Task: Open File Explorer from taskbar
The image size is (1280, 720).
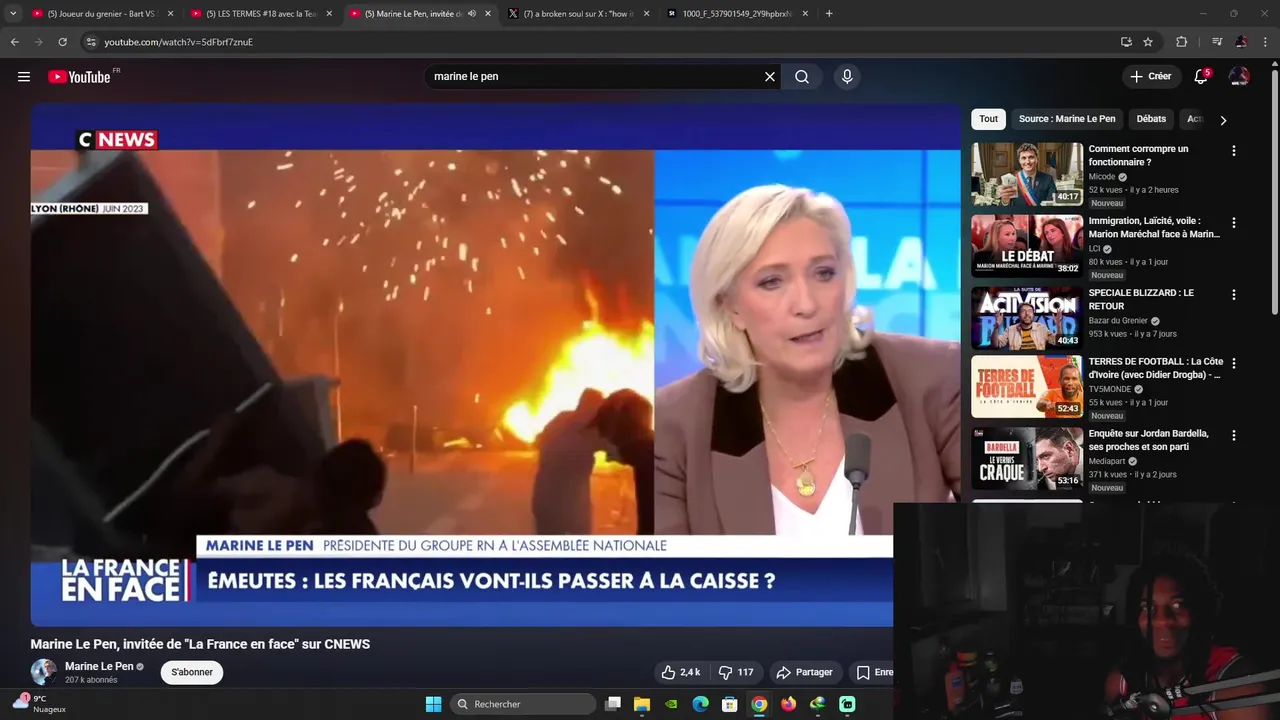Action: 642,704
